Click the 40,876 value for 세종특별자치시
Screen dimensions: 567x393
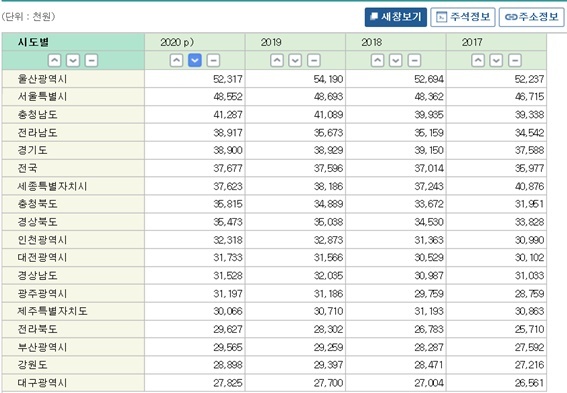click(x=529, y=186)
